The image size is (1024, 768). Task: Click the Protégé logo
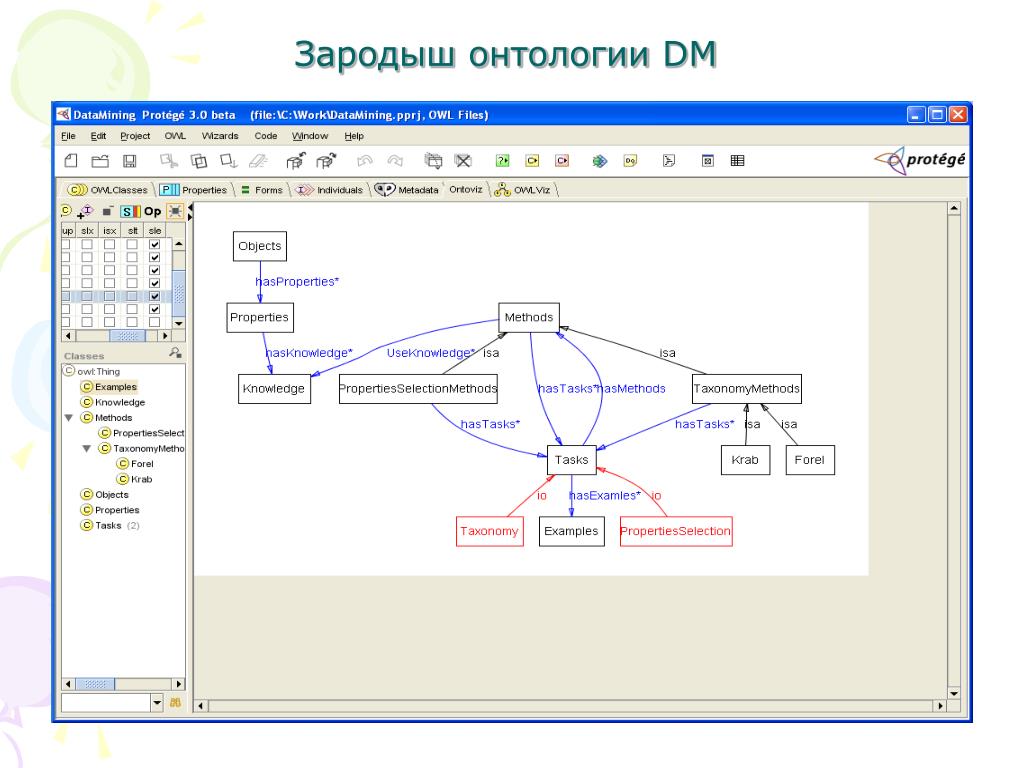920,160
